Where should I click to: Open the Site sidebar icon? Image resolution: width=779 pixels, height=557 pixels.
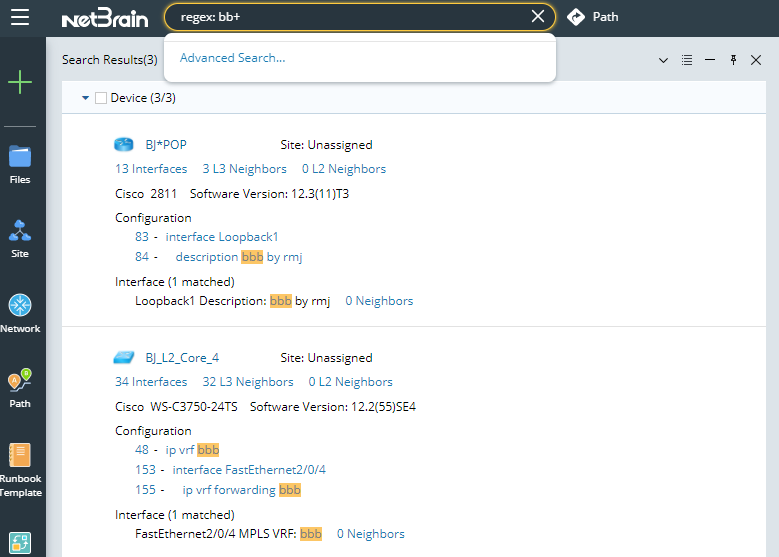[x=20, y=239]
